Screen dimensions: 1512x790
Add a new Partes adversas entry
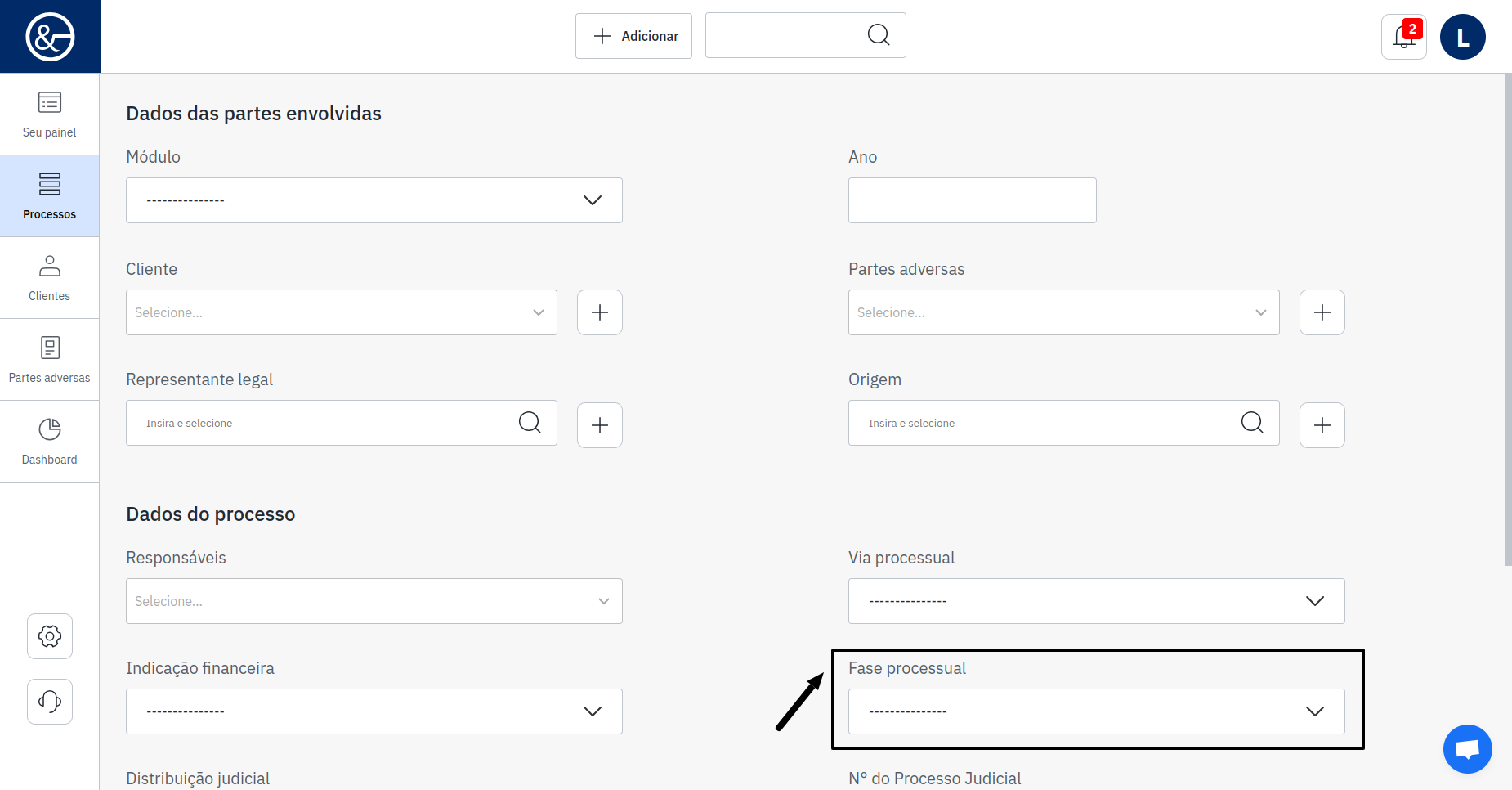click(1322, 312)
